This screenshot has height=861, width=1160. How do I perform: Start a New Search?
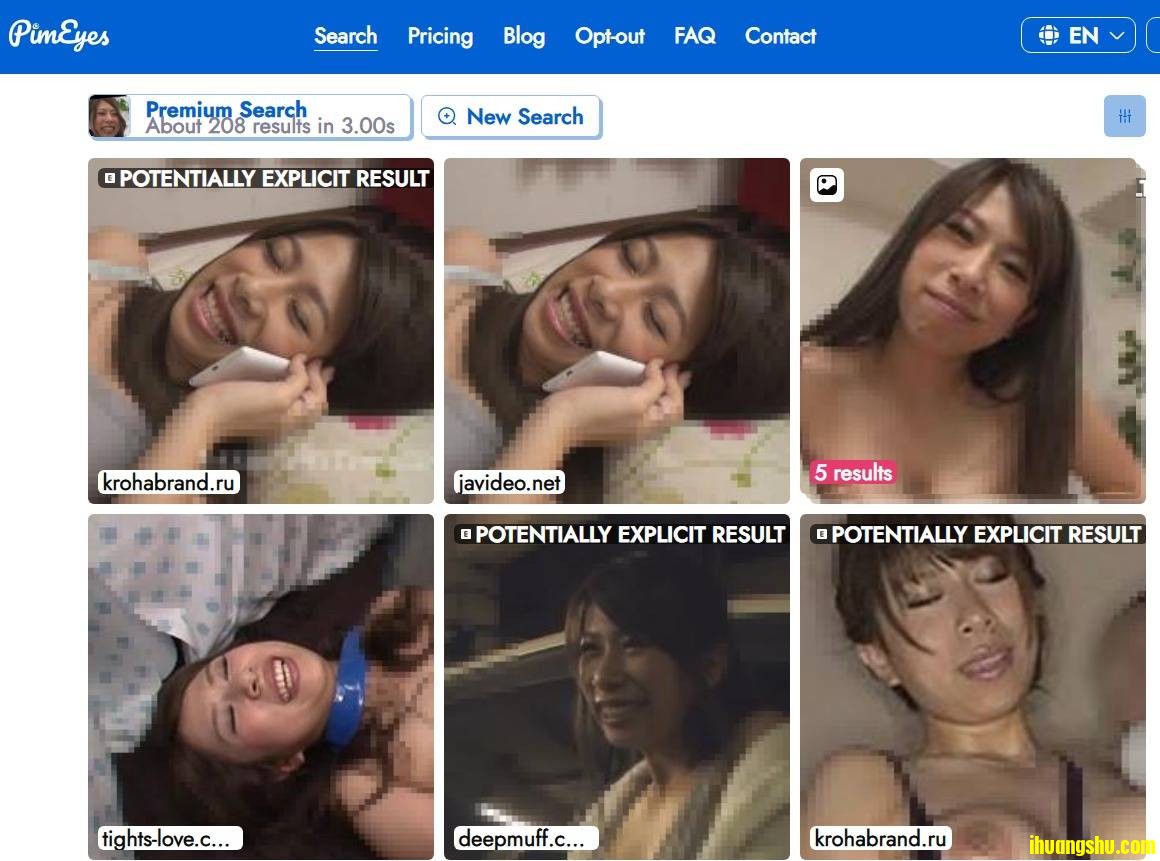point(511,116)
